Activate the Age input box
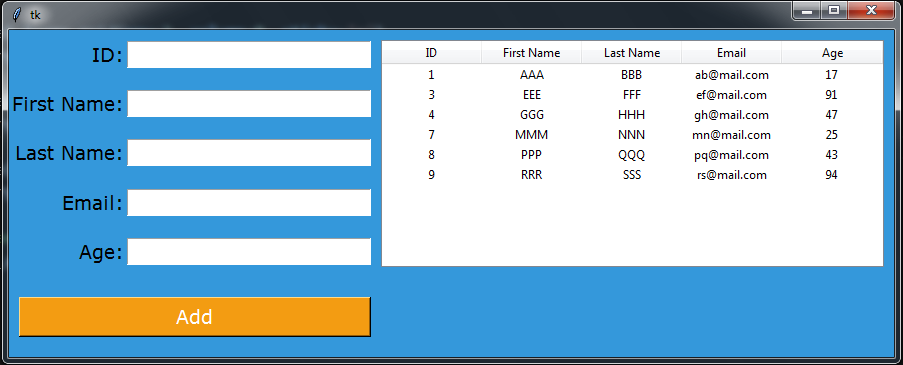Viewport: 903px width, 365px height. (249, 252)
